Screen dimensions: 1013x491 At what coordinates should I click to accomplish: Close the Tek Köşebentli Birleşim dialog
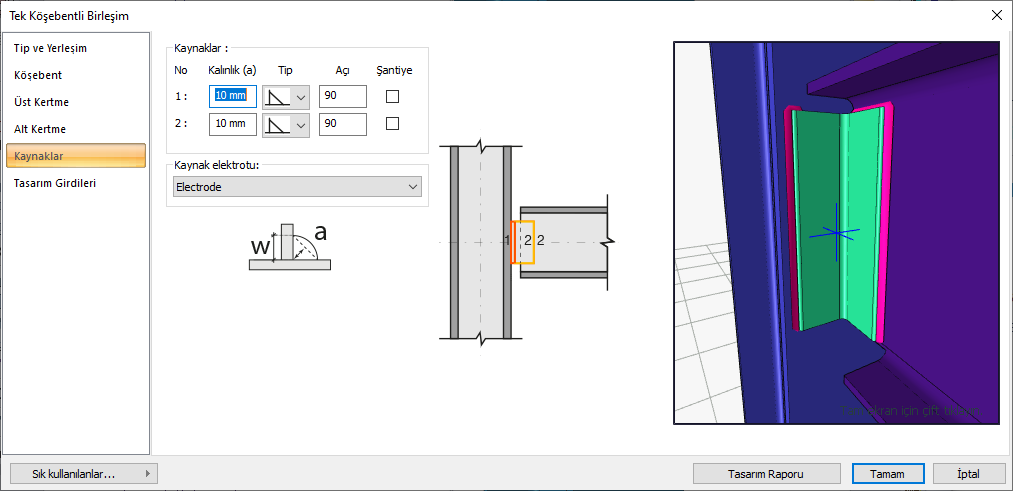click(995, 15)
